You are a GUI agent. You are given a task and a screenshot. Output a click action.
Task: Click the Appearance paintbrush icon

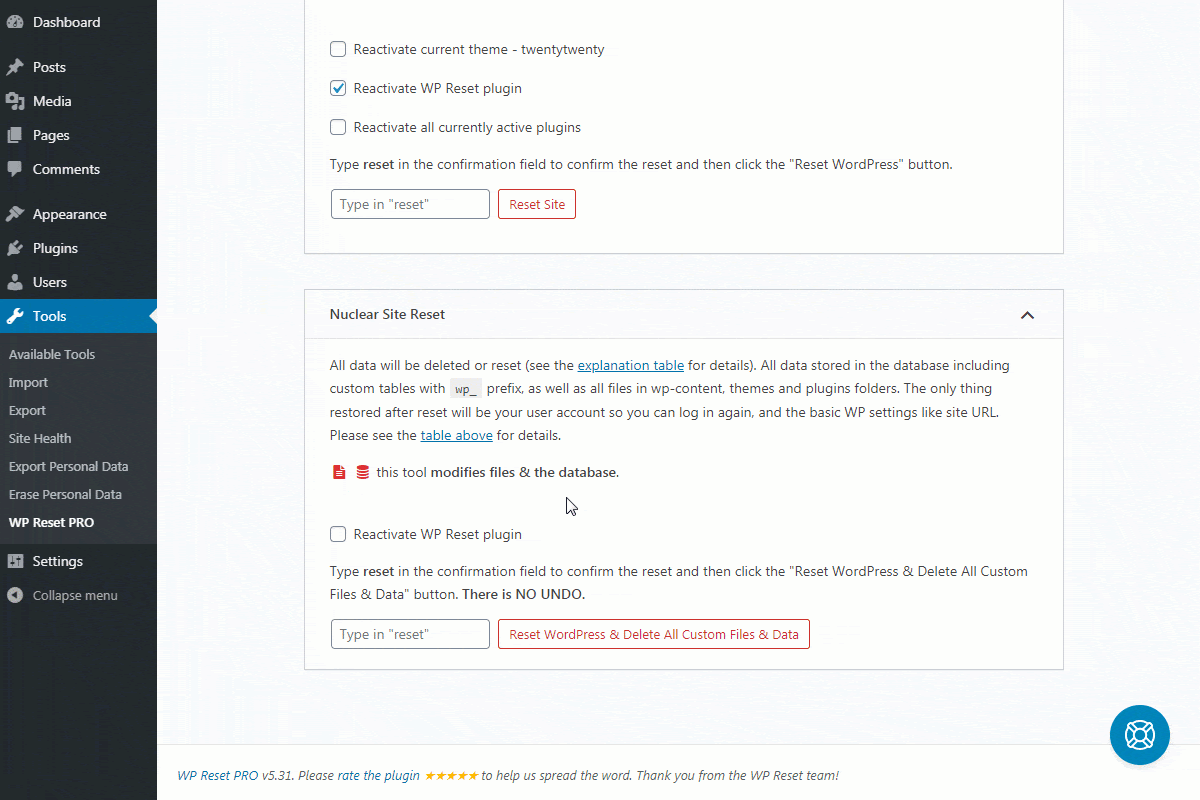pyautogui.click(x=15, y=214)
